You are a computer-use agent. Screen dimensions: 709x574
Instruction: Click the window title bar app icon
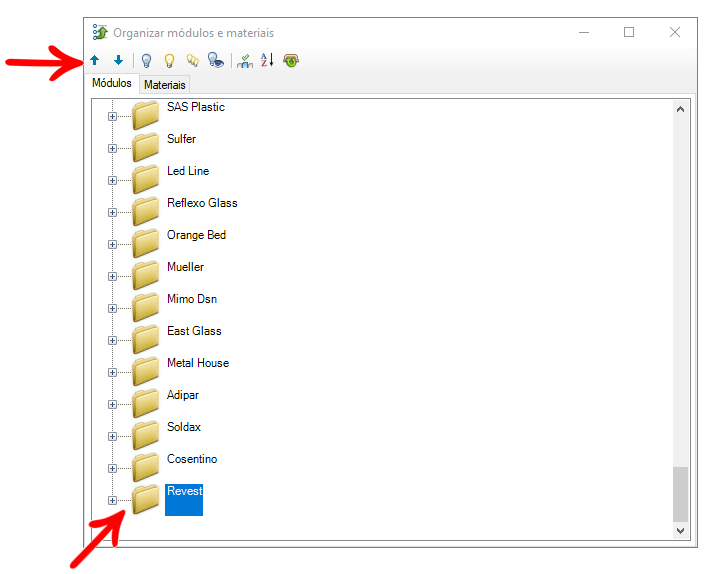coord(100,32)
